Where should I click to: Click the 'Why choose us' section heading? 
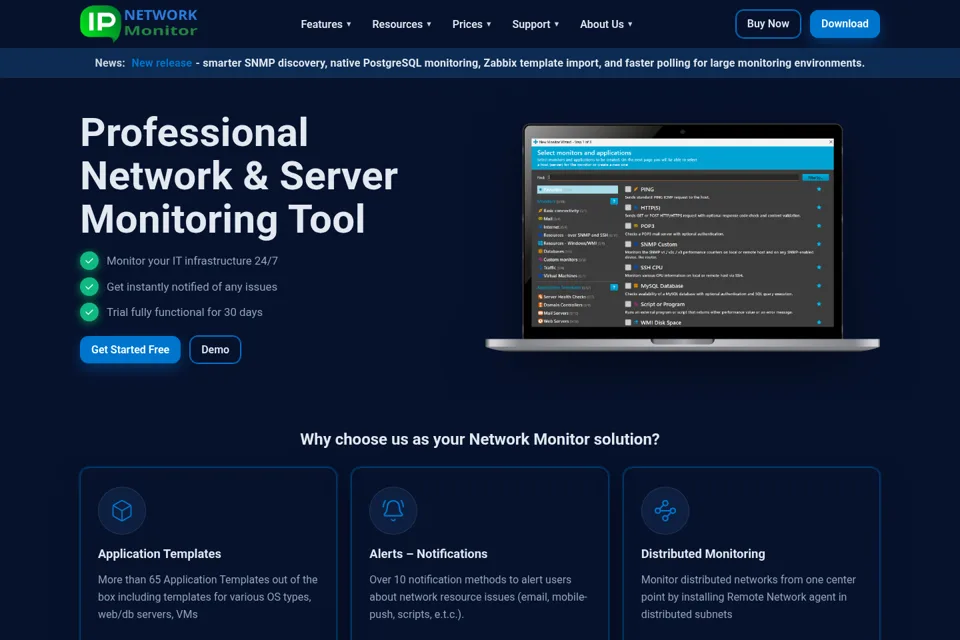click(480, 439)
